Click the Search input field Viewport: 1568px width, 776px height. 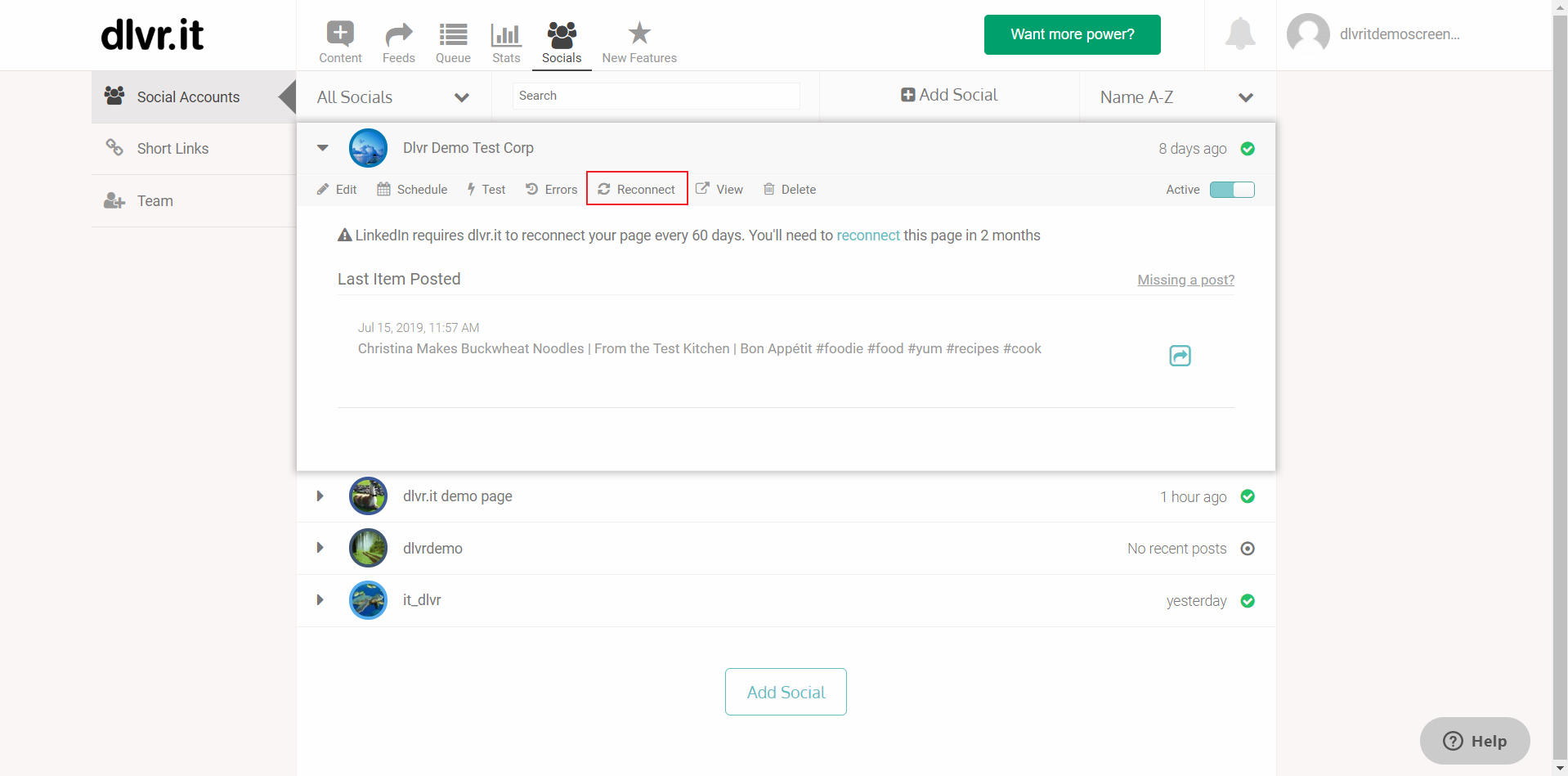656,96
